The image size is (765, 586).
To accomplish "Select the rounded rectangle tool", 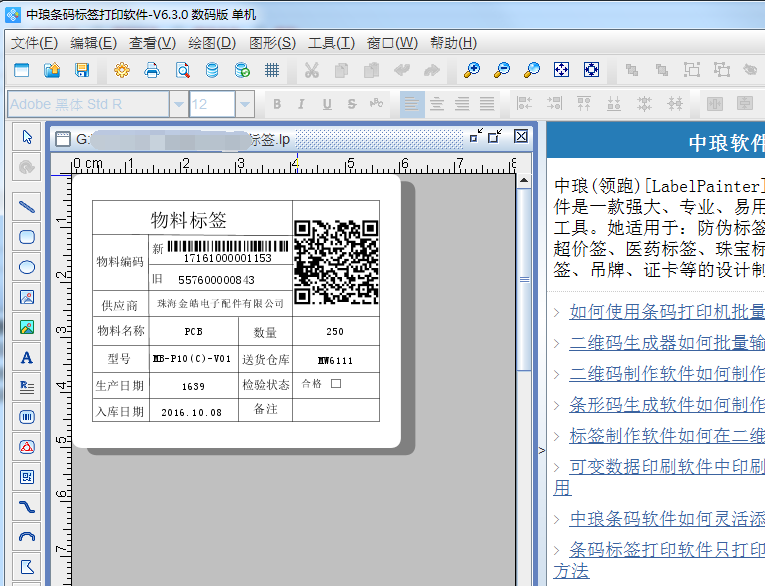I will [27, 237].
